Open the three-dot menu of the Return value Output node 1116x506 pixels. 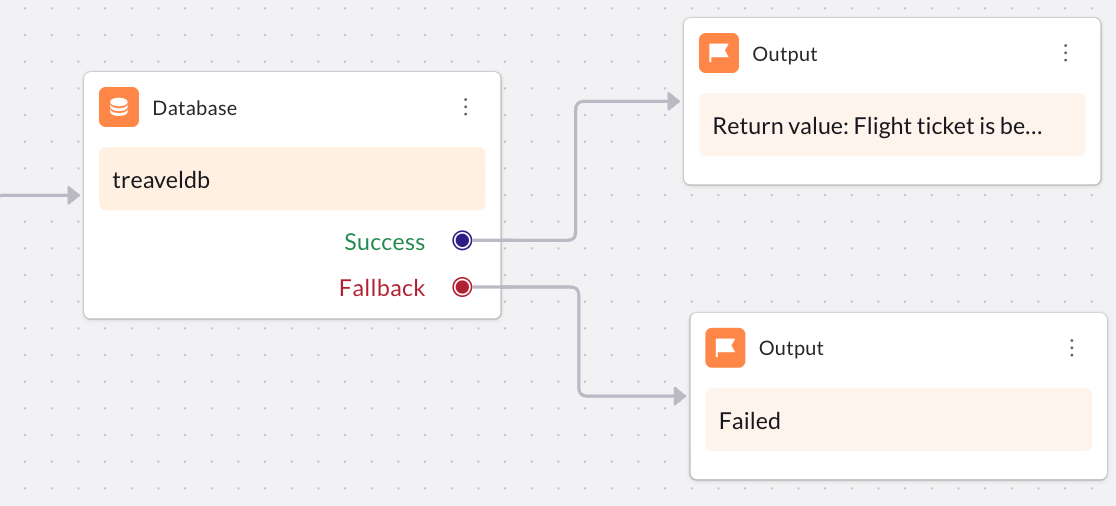1065,54
